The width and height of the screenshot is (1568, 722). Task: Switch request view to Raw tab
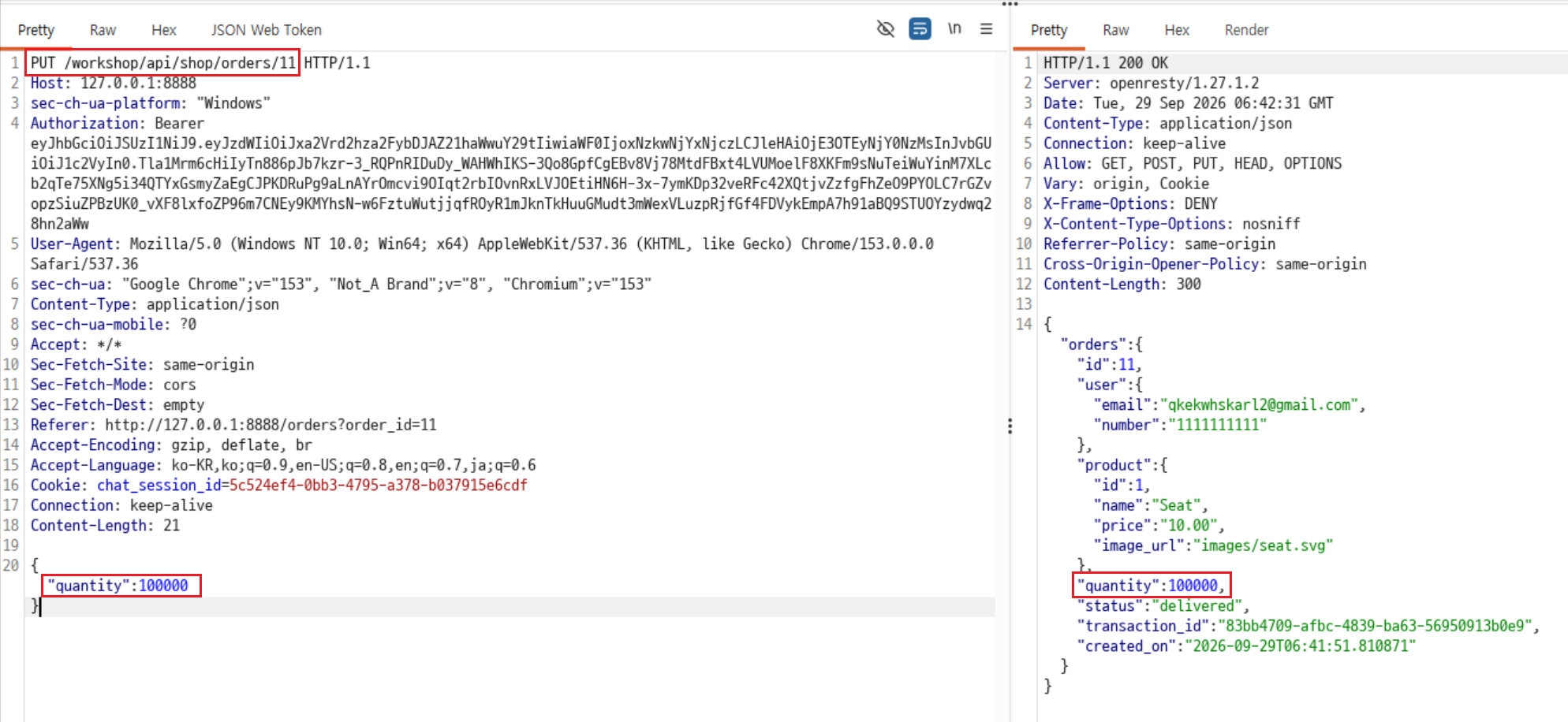point(103,30)
